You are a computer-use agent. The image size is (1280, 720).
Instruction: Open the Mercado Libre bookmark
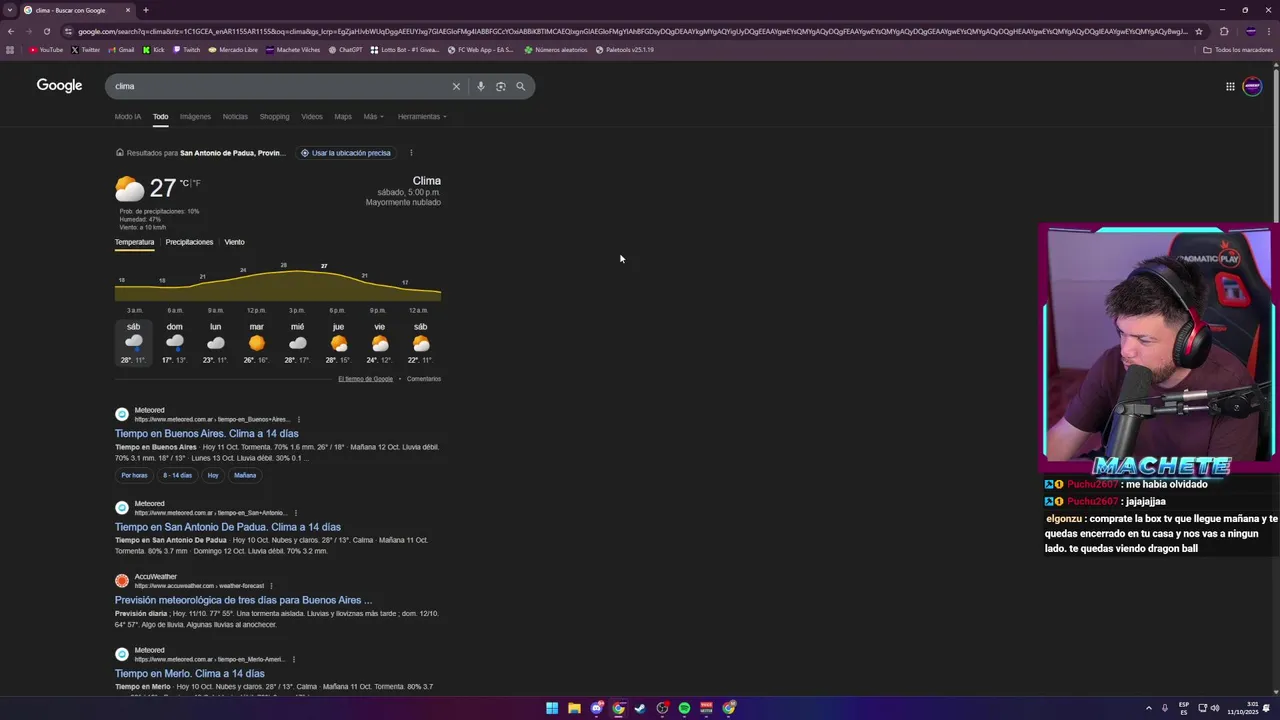click(x=233, y=49)
